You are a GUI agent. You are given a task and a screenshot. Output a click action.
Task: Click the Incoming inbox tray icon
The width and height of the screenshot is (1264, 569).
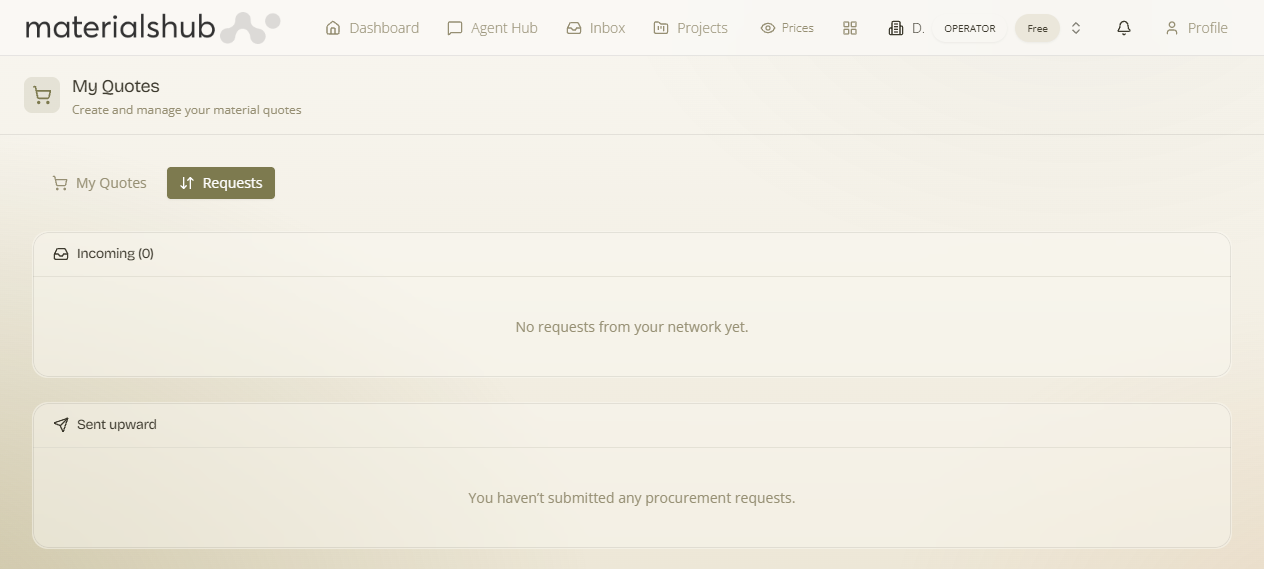pos(61,254)
